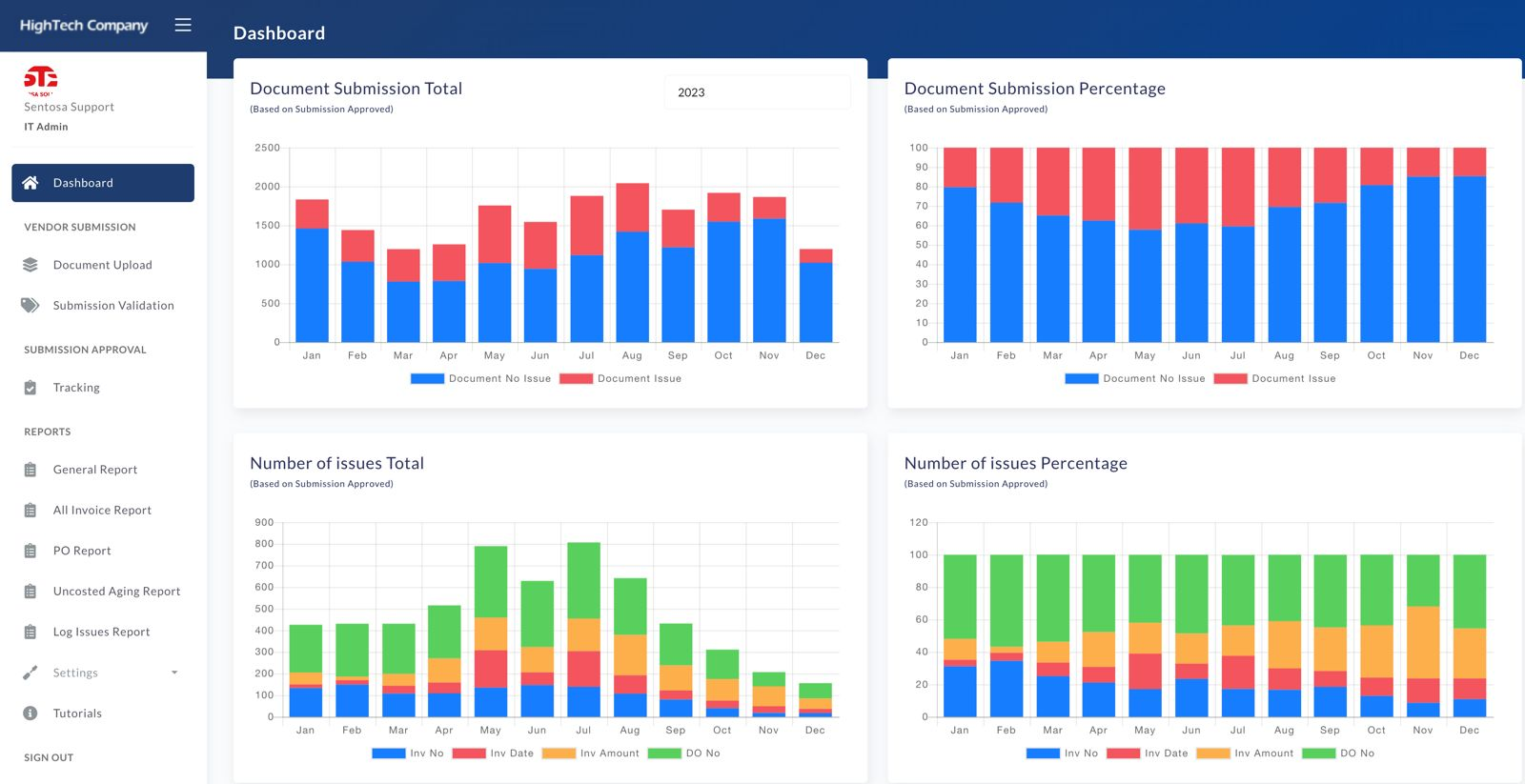Open the PO Report menu item
Viewport: 1525px width, 784px height.
(x=82, y=551)
